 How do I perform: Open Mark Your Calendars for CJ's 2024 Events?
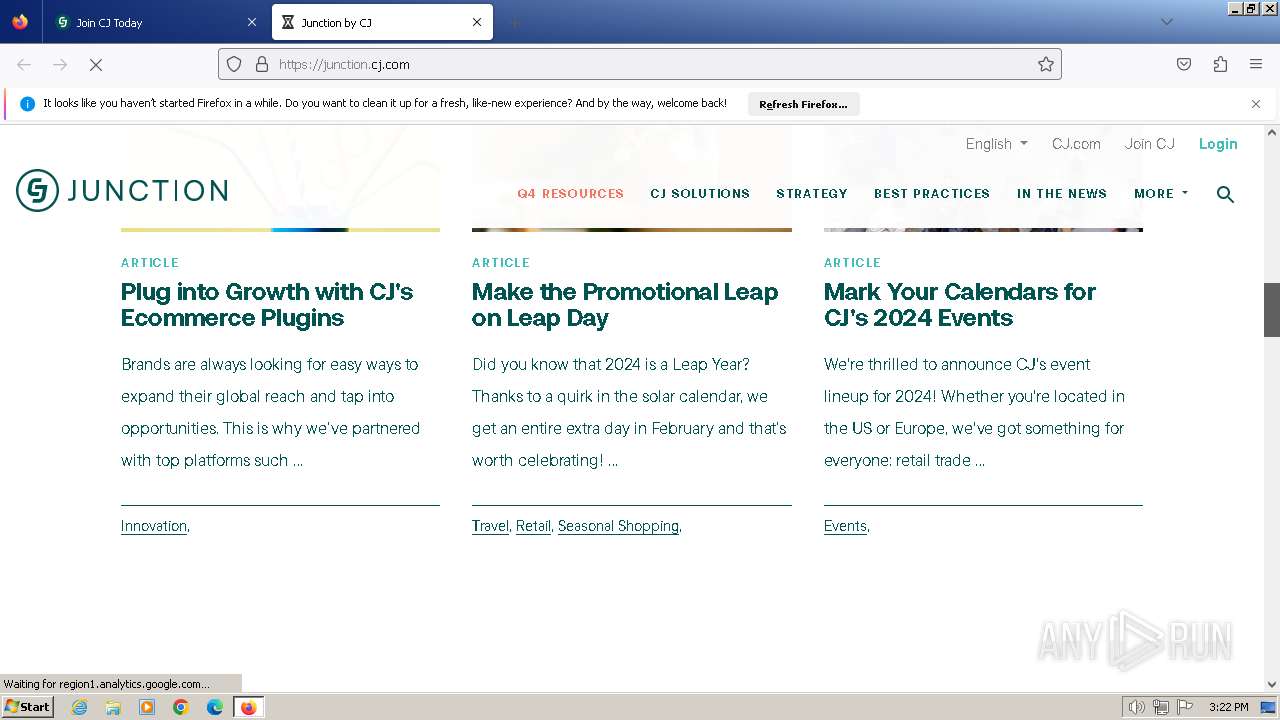coord(960,305)
